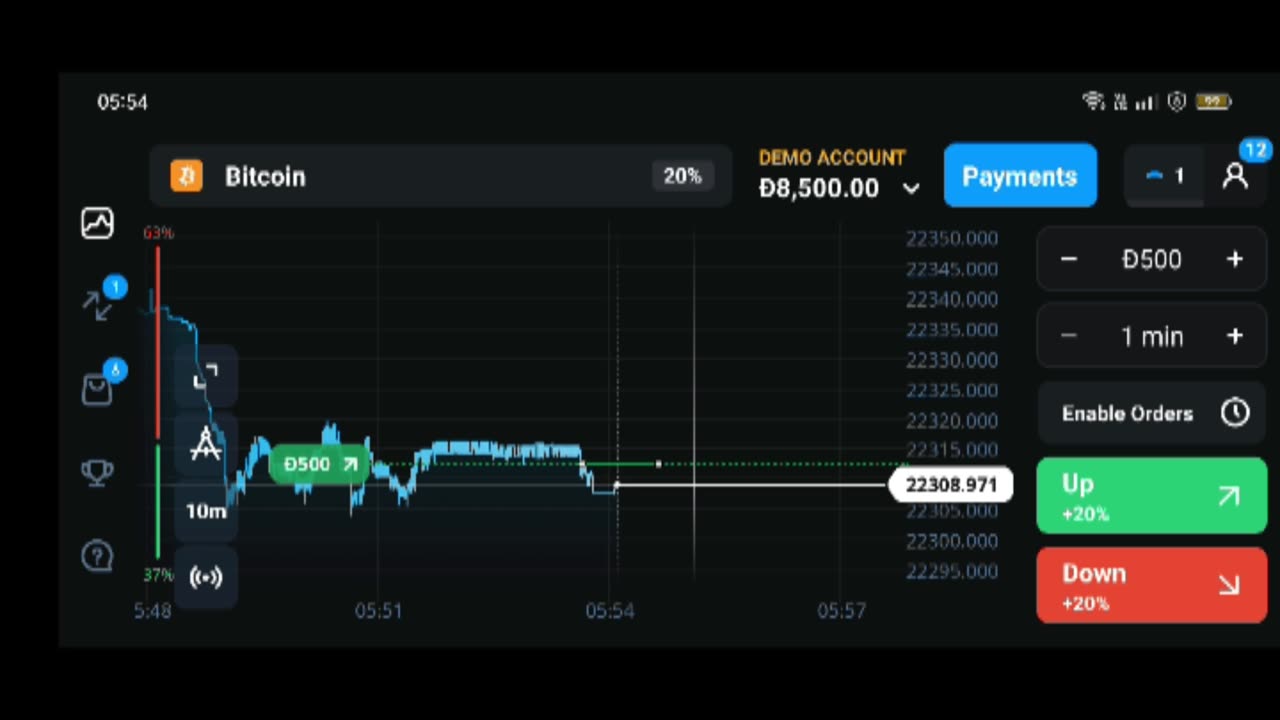Increase the Đ500 trade amount

click(x=1235, y=259)
